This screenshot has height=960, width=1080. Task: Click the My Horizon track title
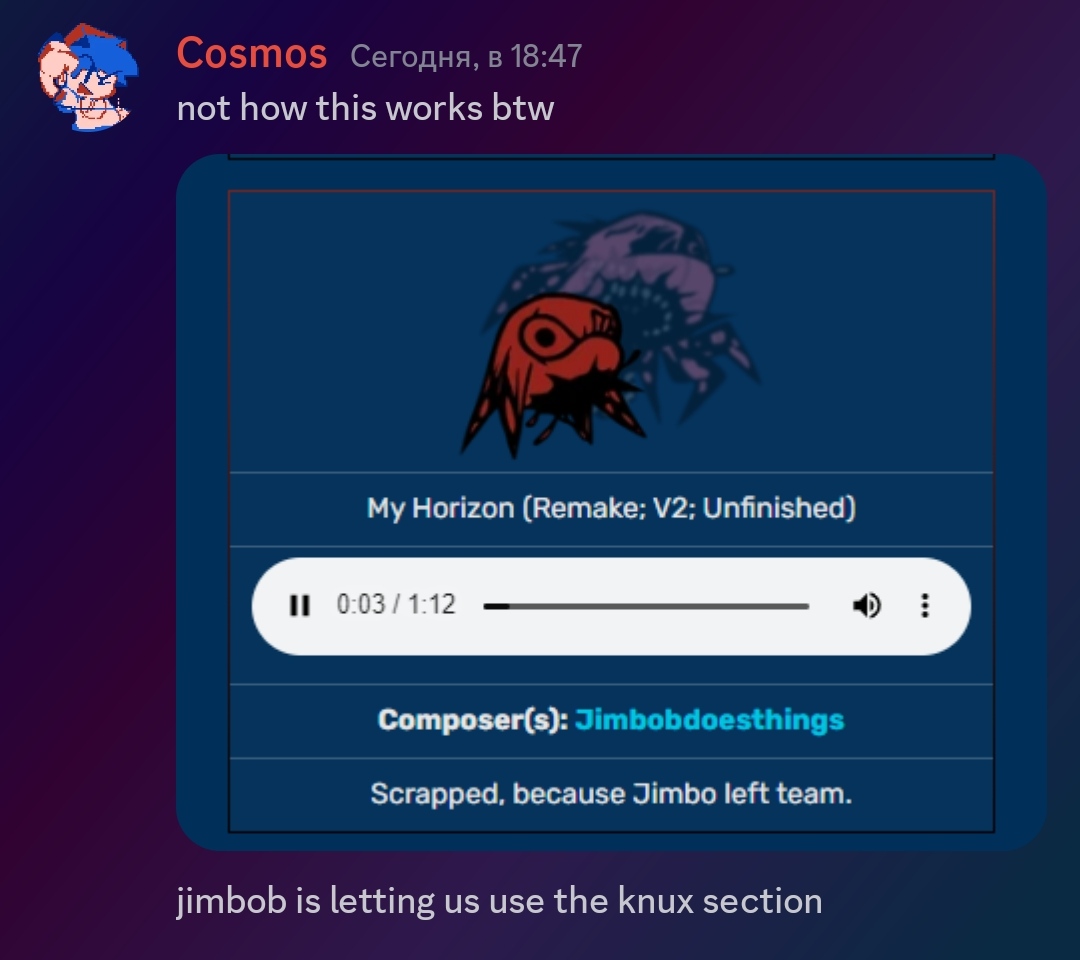(x=612, y=508)
